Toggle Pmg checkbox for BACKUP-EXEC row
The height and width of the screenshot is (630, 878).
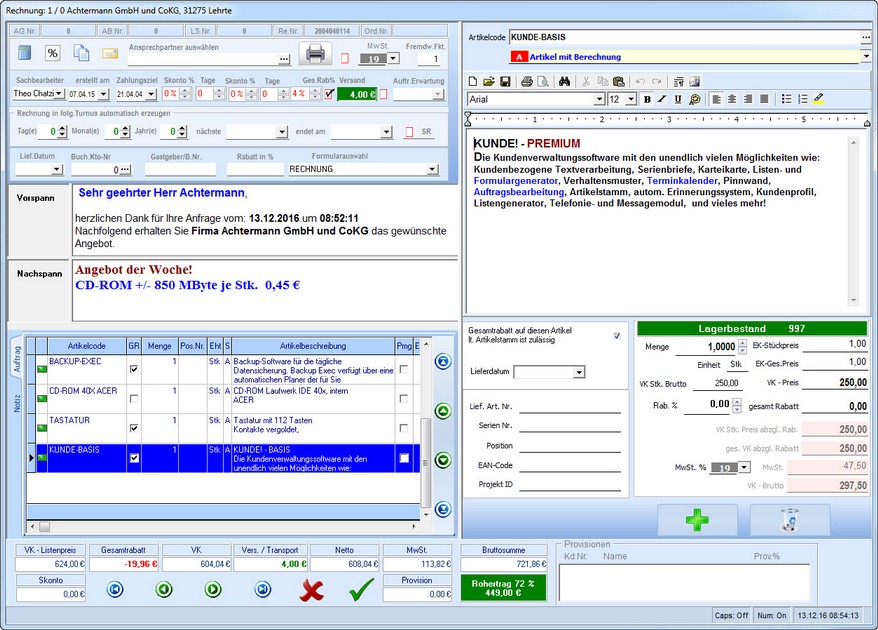coord(404,369)
